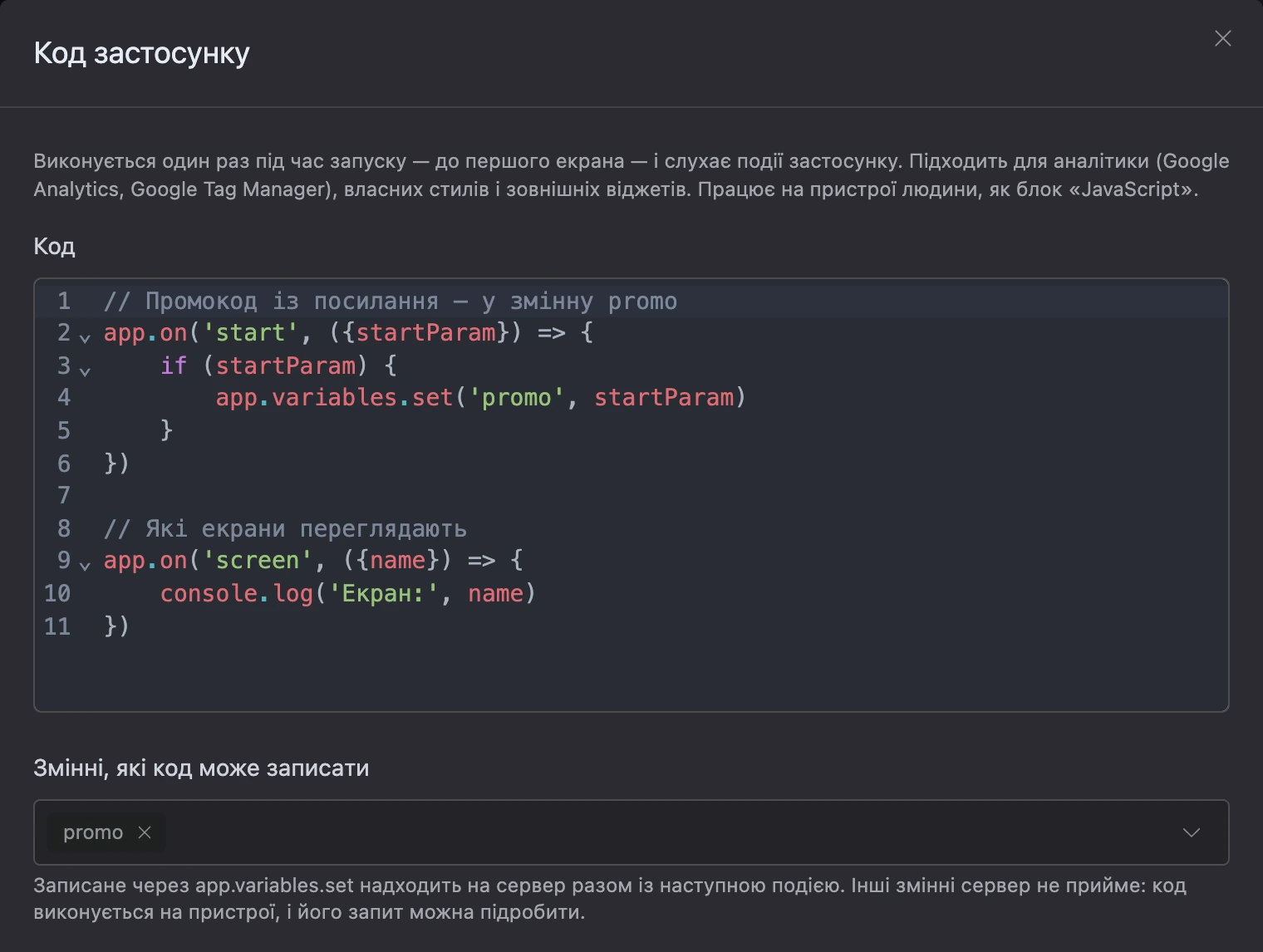Click line number 5 in the gutter
This screenshot has height=952, width=1263.
pyautogui.click(x=63, y=430)
